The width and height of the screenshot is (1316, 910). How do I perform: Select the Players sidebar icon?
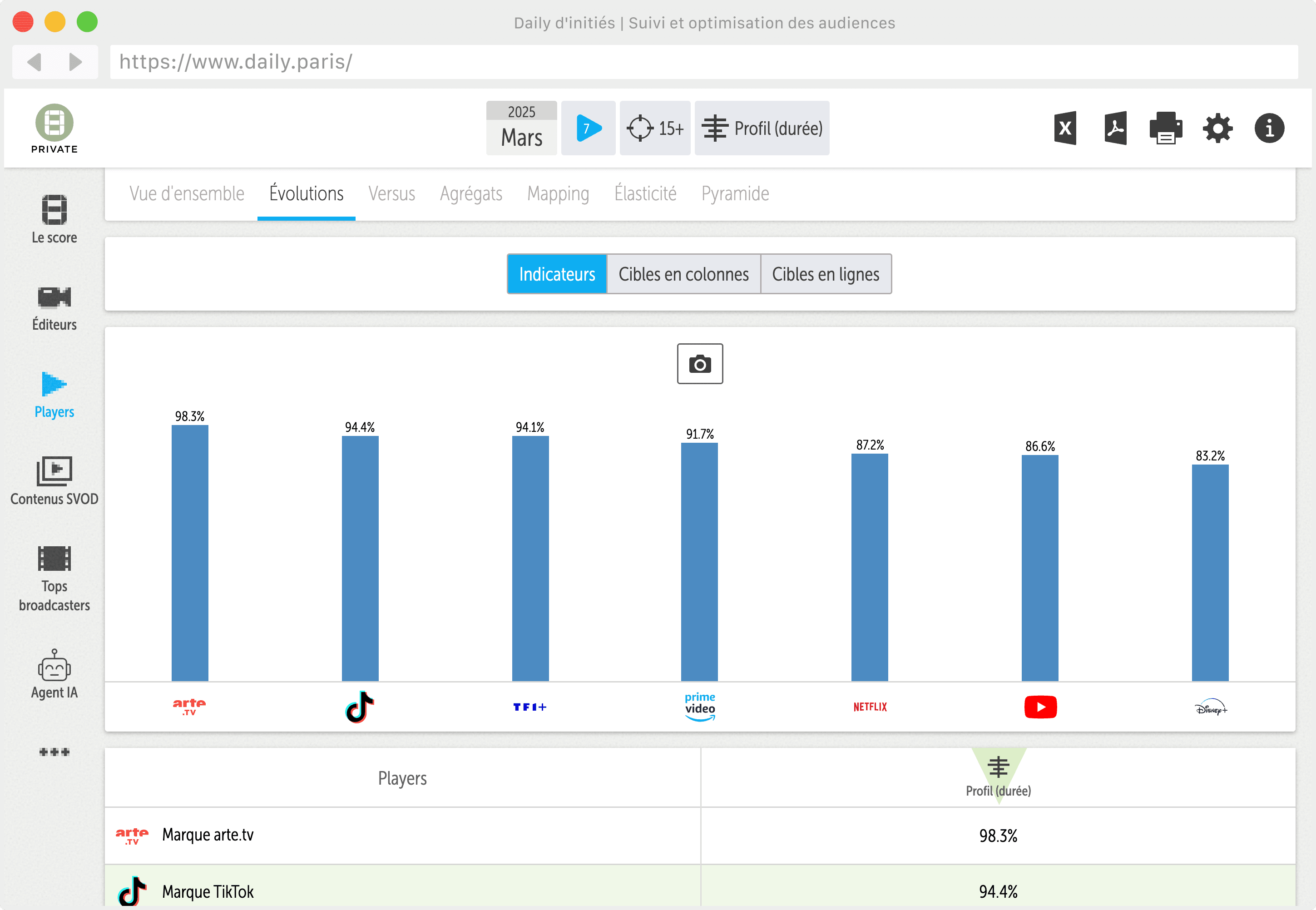click(54, 384)
